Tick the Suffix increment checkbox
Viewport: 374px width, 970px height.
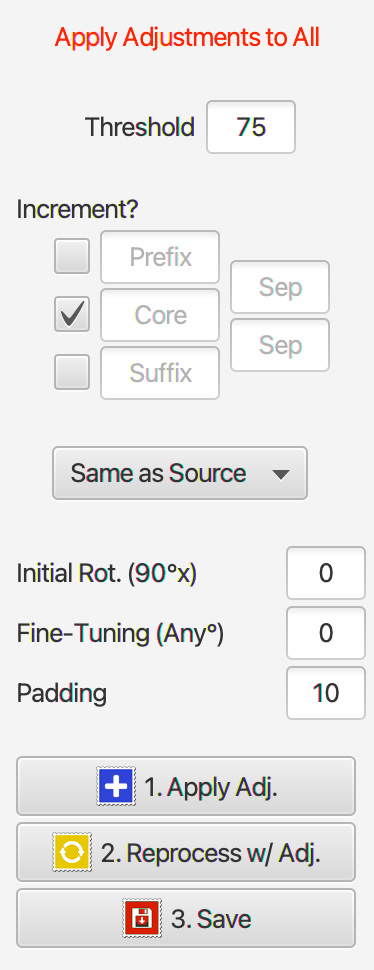point(72,372)
